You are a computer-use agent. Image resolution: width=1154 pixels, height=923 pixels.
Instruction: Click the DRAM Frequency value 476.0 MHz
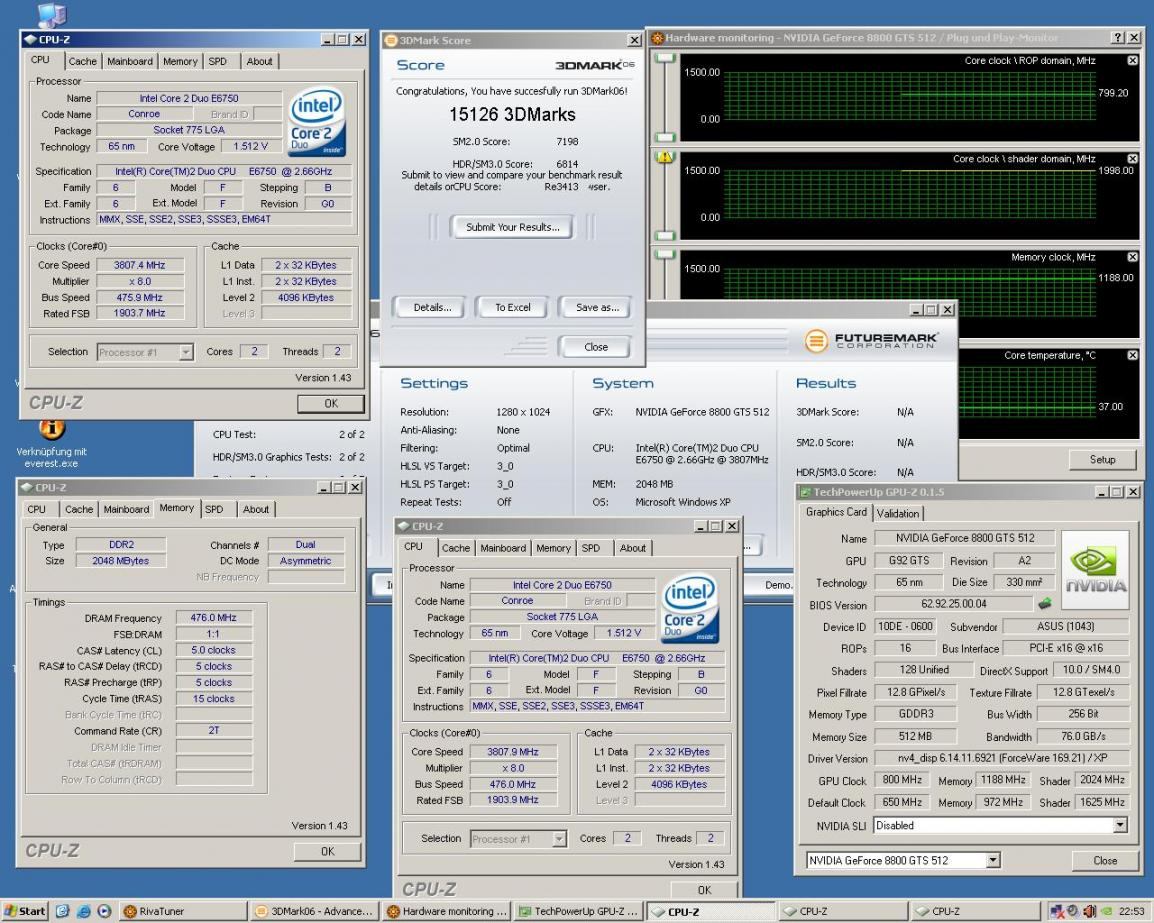213,618
